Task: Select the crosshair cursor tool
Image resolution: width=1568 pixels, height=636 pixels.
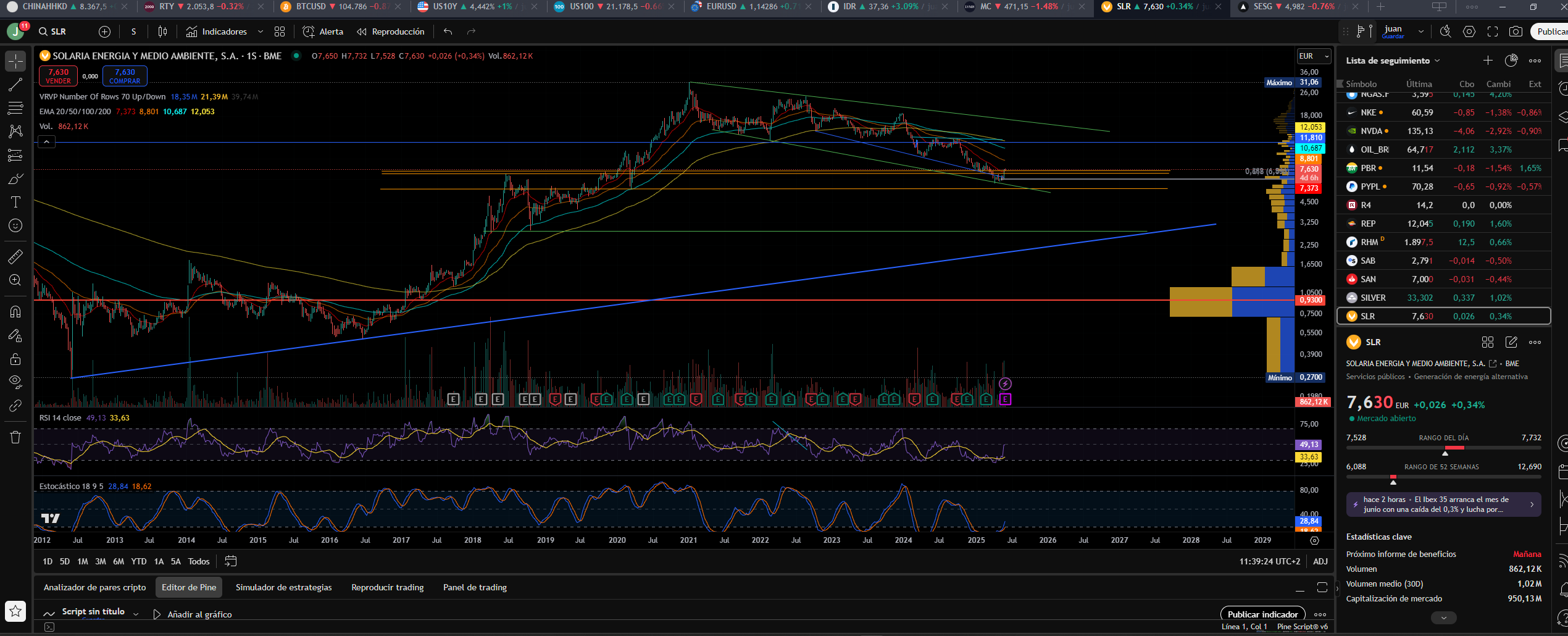Action: [15, 61]
